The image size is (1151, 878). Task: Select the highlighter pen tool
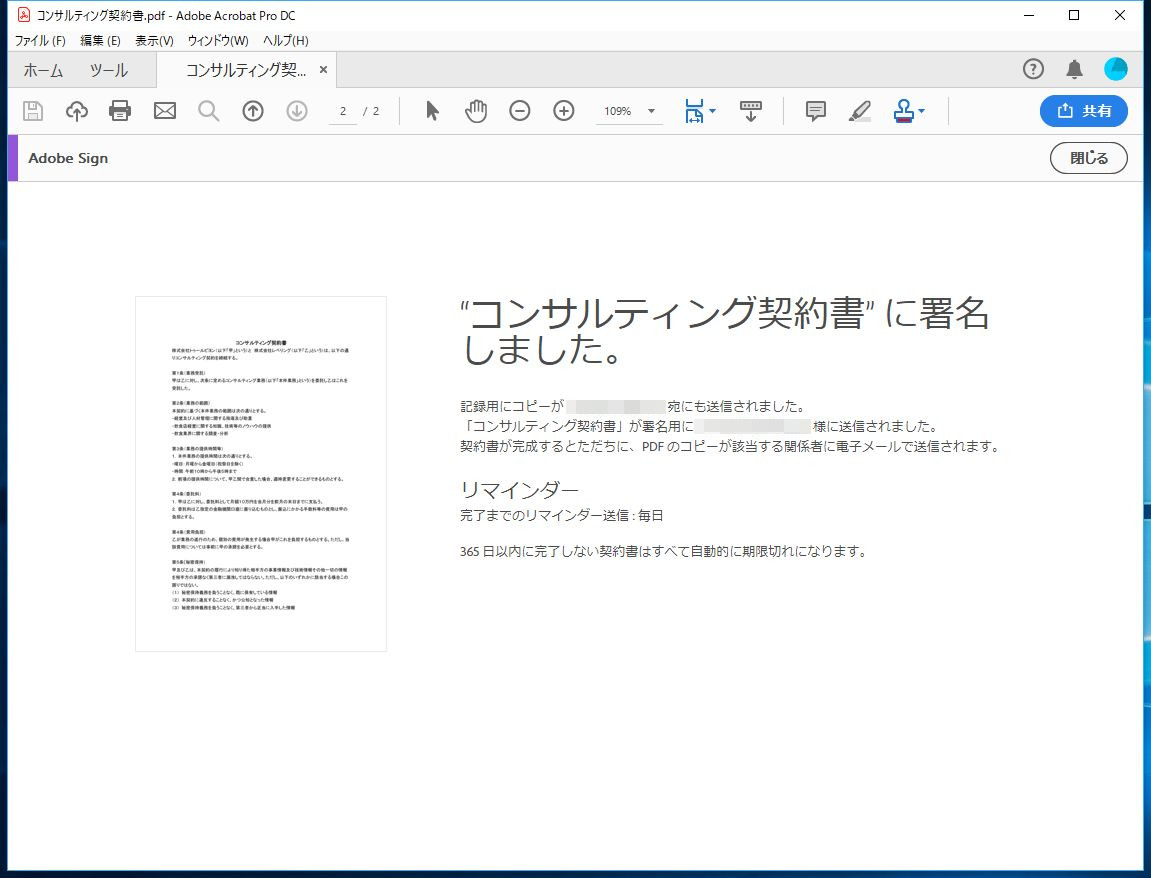click(x=859, y=111)
